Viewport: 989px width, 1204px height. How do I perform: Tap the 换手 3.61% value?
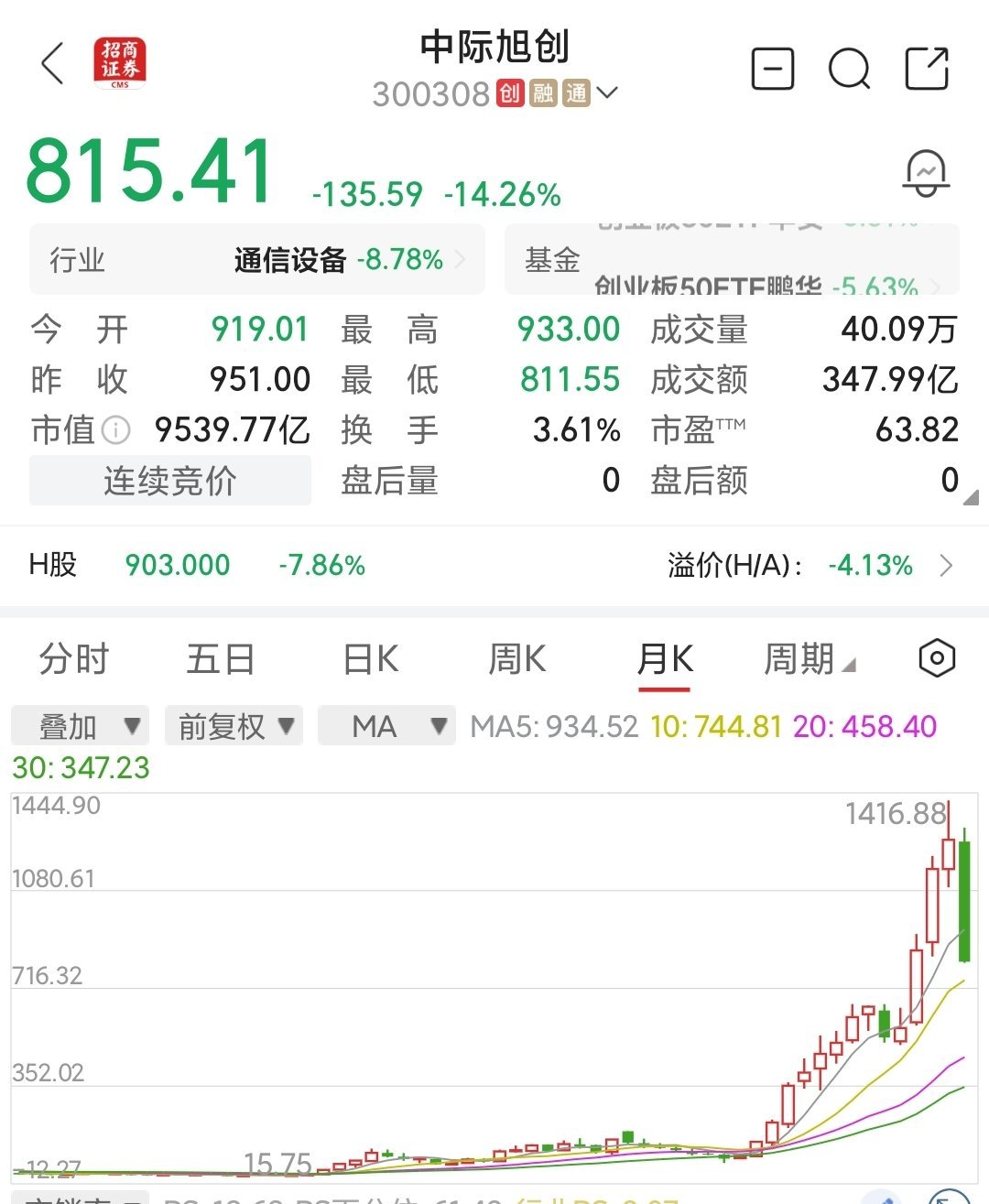click(577, 429)
